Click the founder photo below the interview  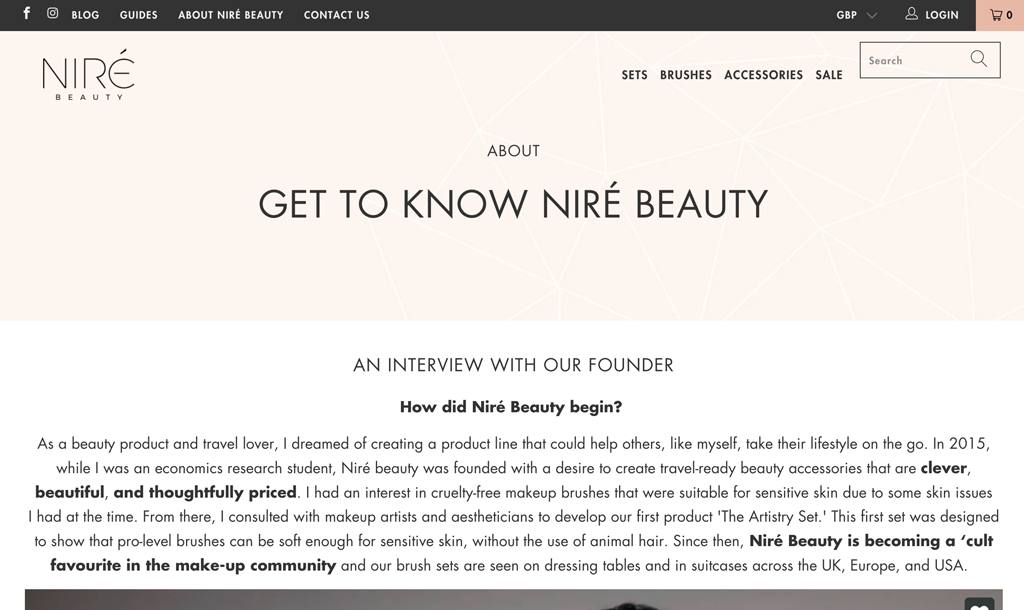pyautogui.click(x=513, y=600)
